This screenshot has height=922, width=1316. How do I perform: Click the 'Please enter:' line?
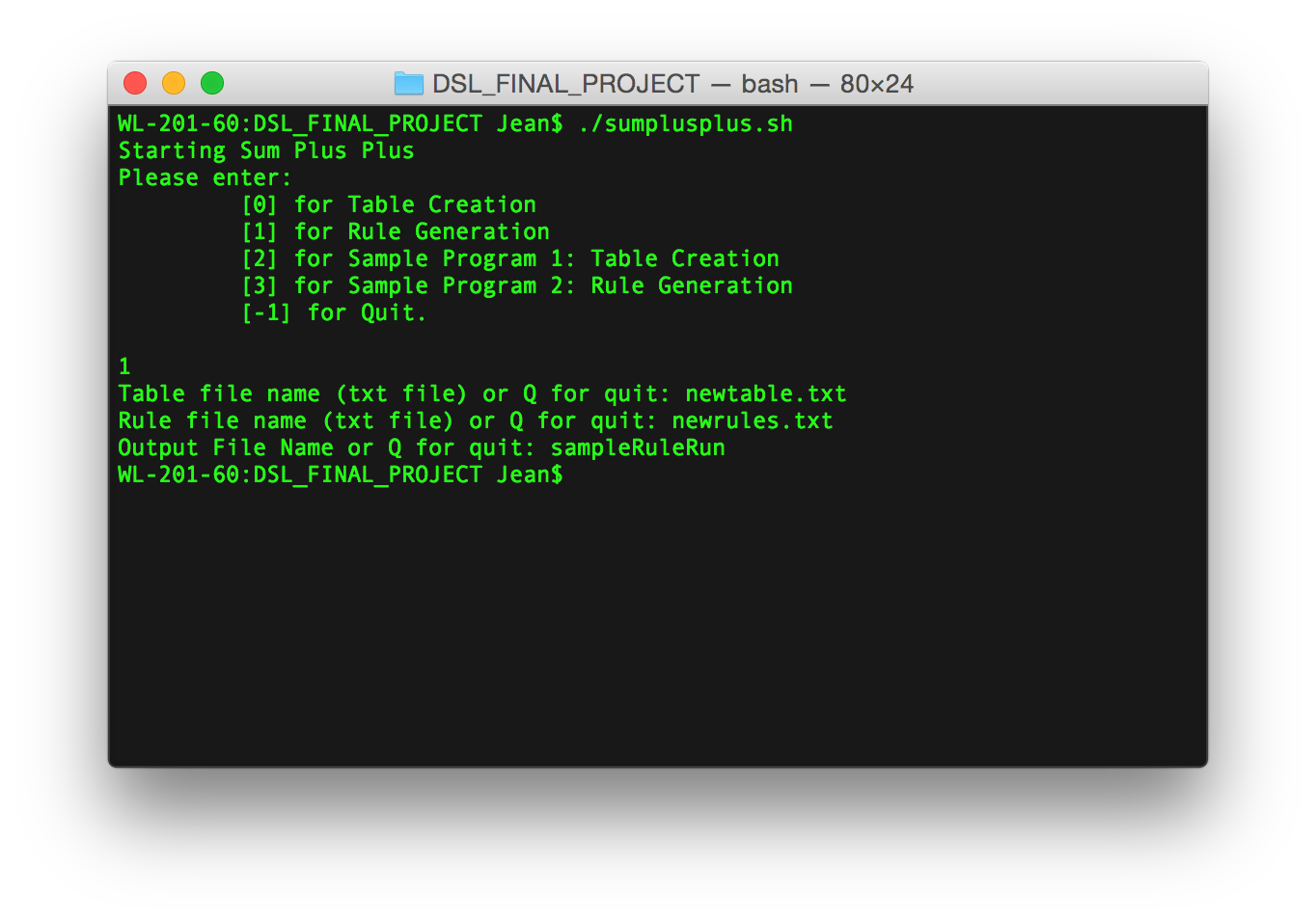tap(205, 177)
